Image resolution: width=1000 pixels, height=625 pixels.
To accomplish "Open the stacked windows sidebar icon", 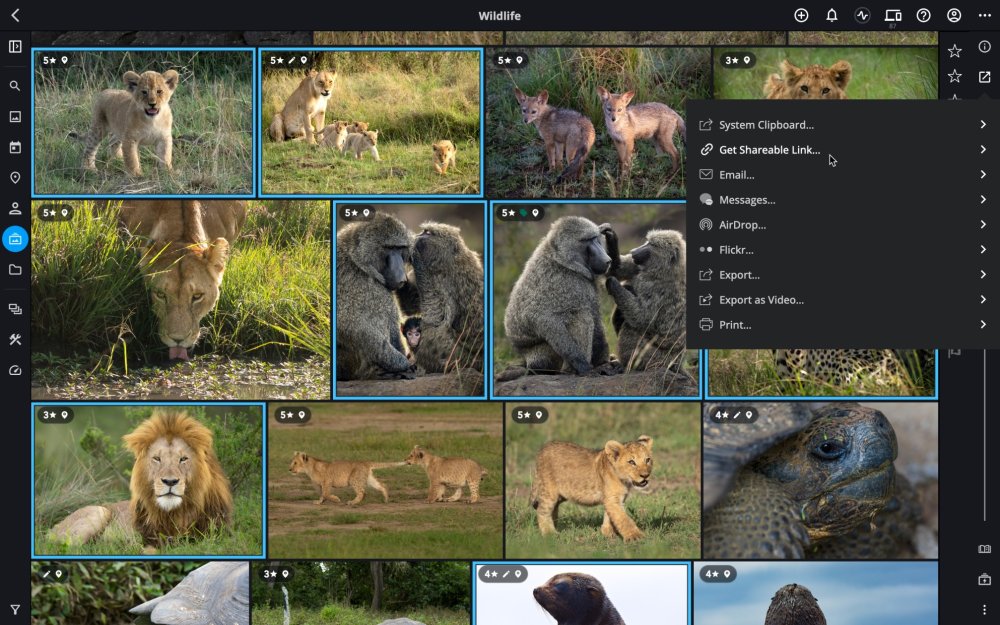I will point(15,309).
